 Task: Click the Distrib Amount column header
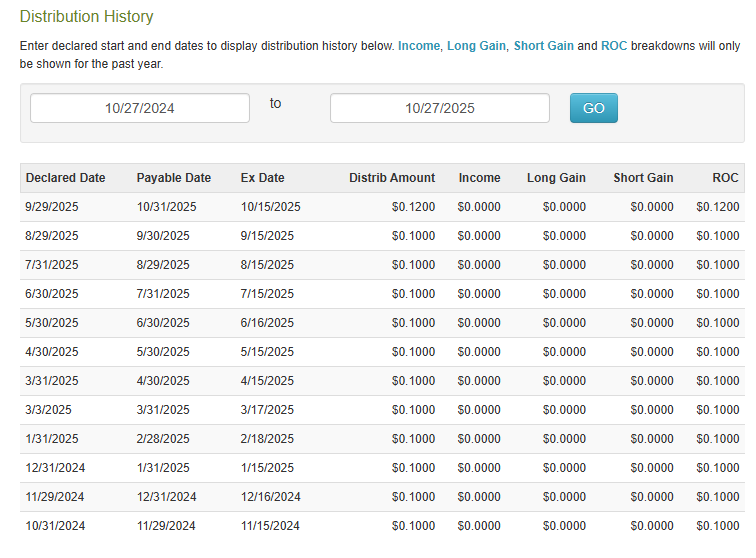pyautogui.click(x=392, y=178)
